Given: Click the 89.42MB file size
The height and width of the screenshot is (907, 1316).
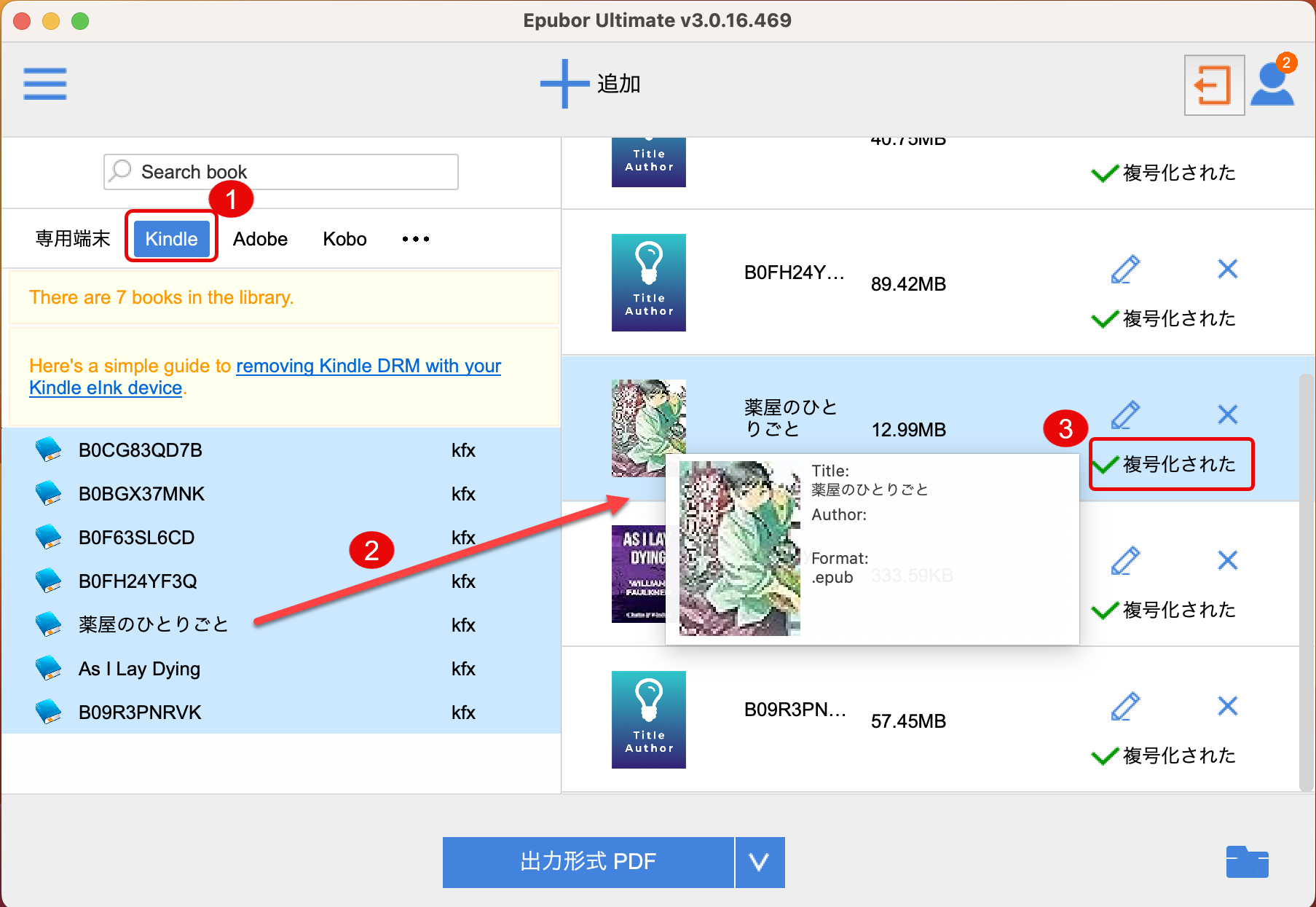Looking at the screenshot, I should click(908, 284).
